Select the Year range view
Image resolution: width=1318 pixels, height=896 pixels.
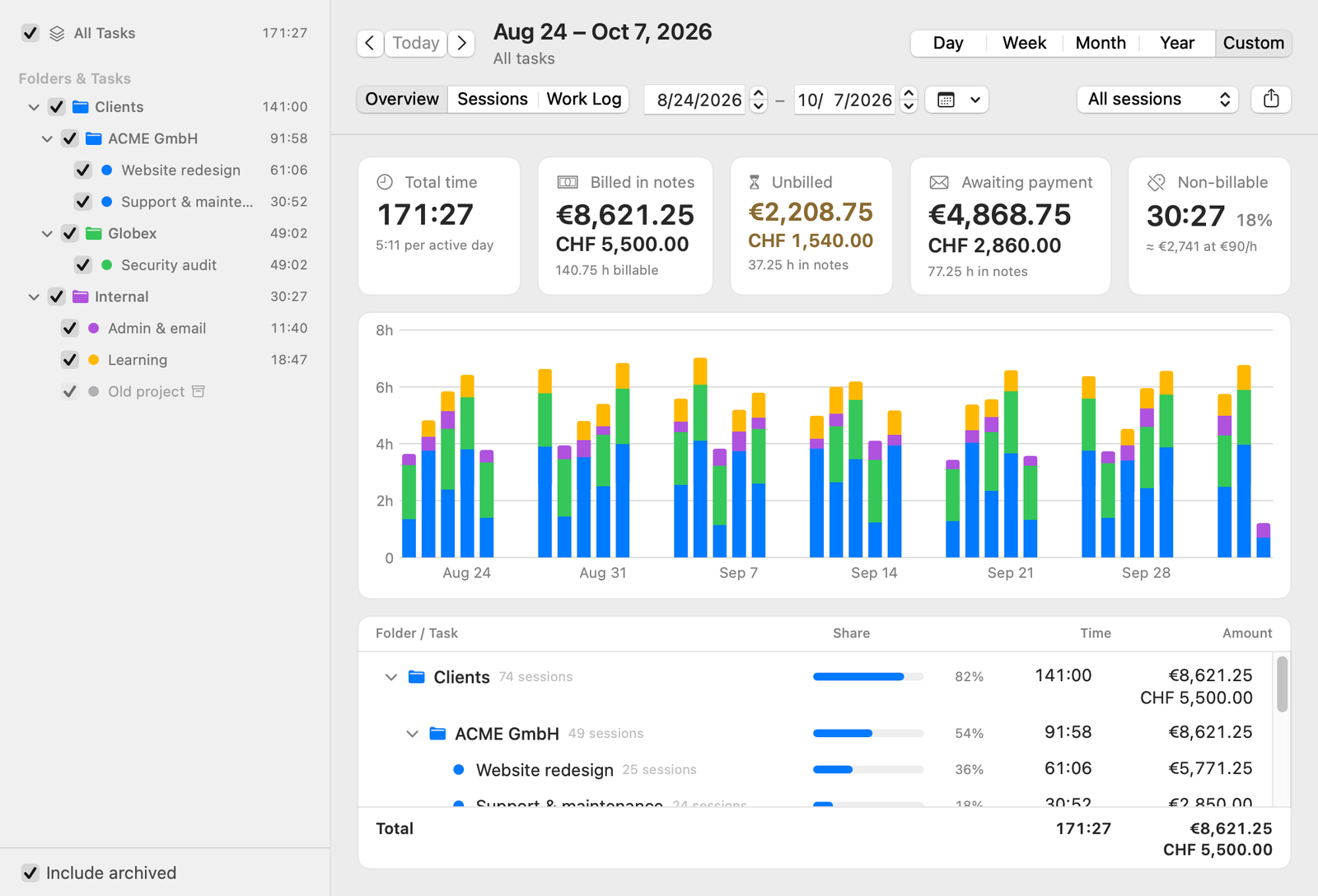[x=1177, y=43]
